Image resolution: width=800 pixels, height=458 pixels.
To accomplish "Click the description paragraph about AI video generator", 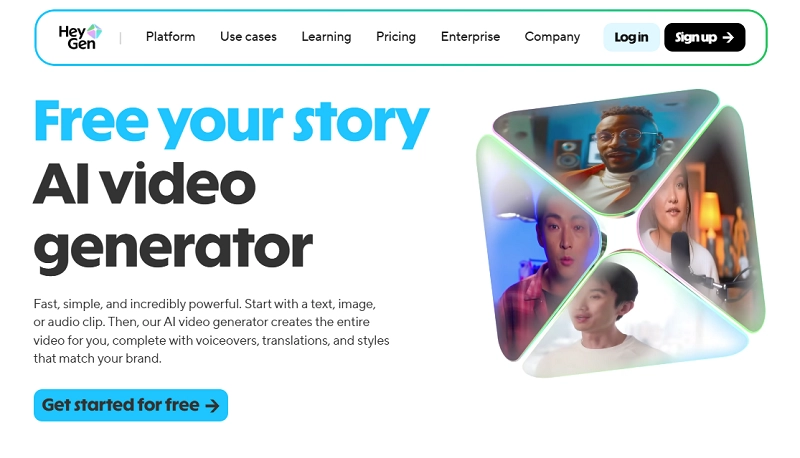I will coord(211,331).
